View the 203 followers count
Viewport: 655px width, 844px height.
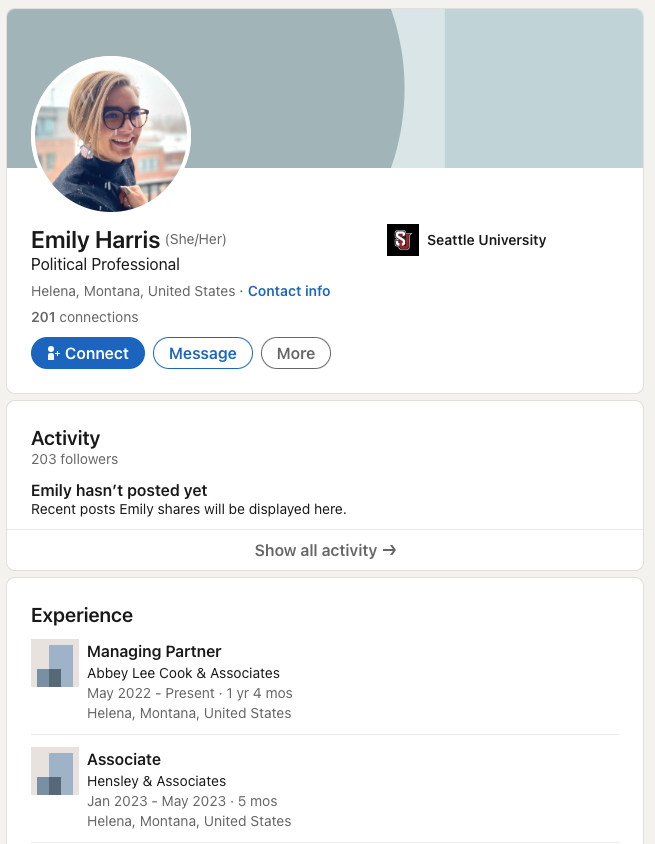[74, 459]
